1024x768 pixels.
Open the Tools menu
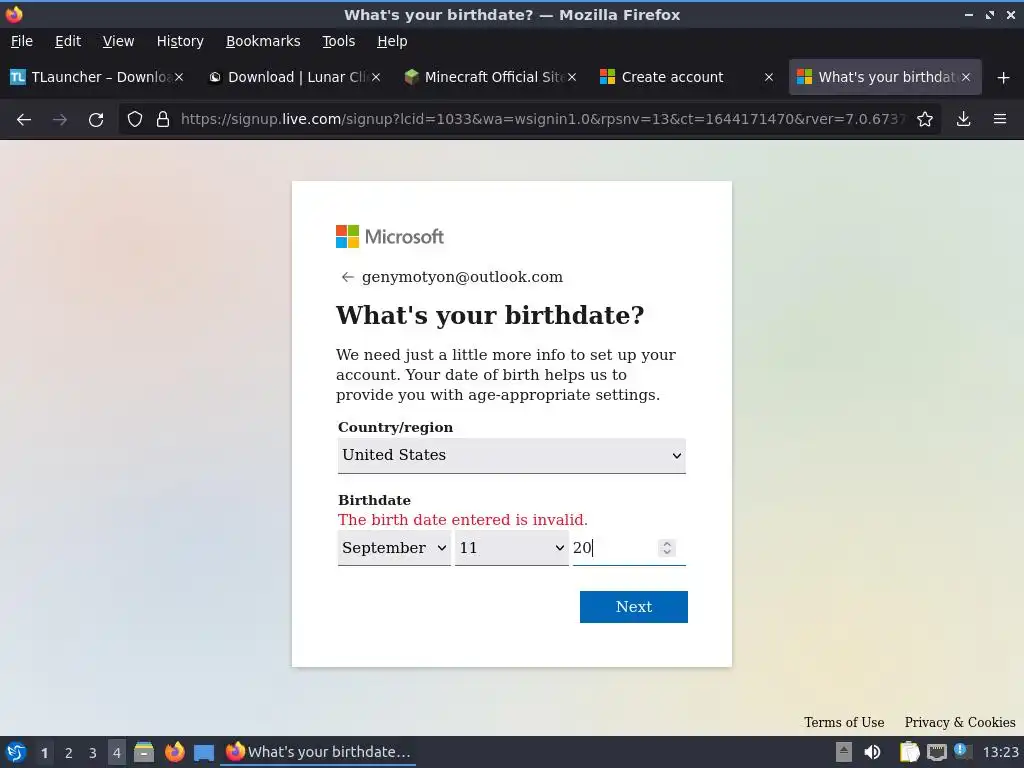click(338, 41)
